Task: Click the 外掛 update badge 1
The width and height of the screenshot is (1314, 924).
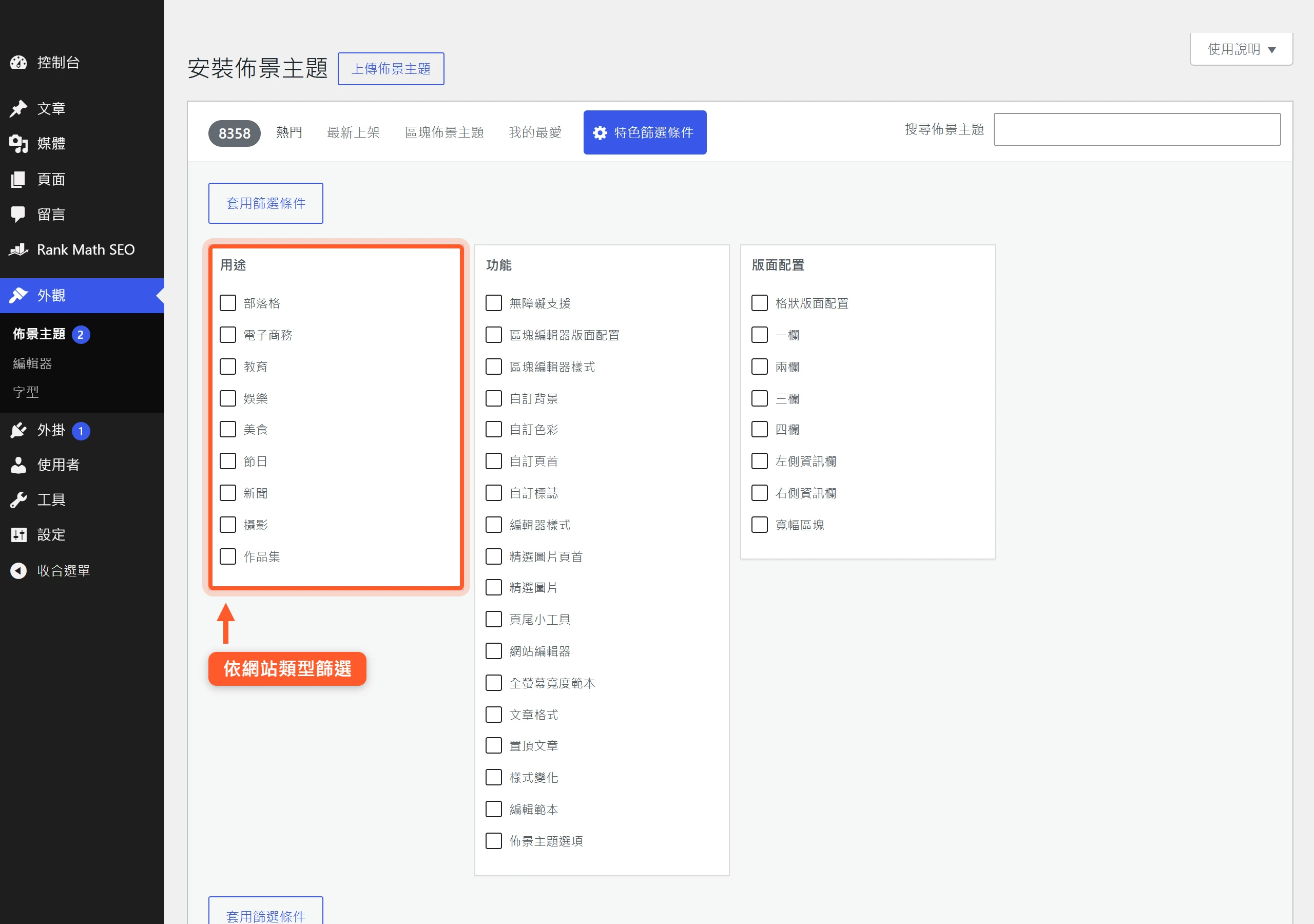Action: 81,431
